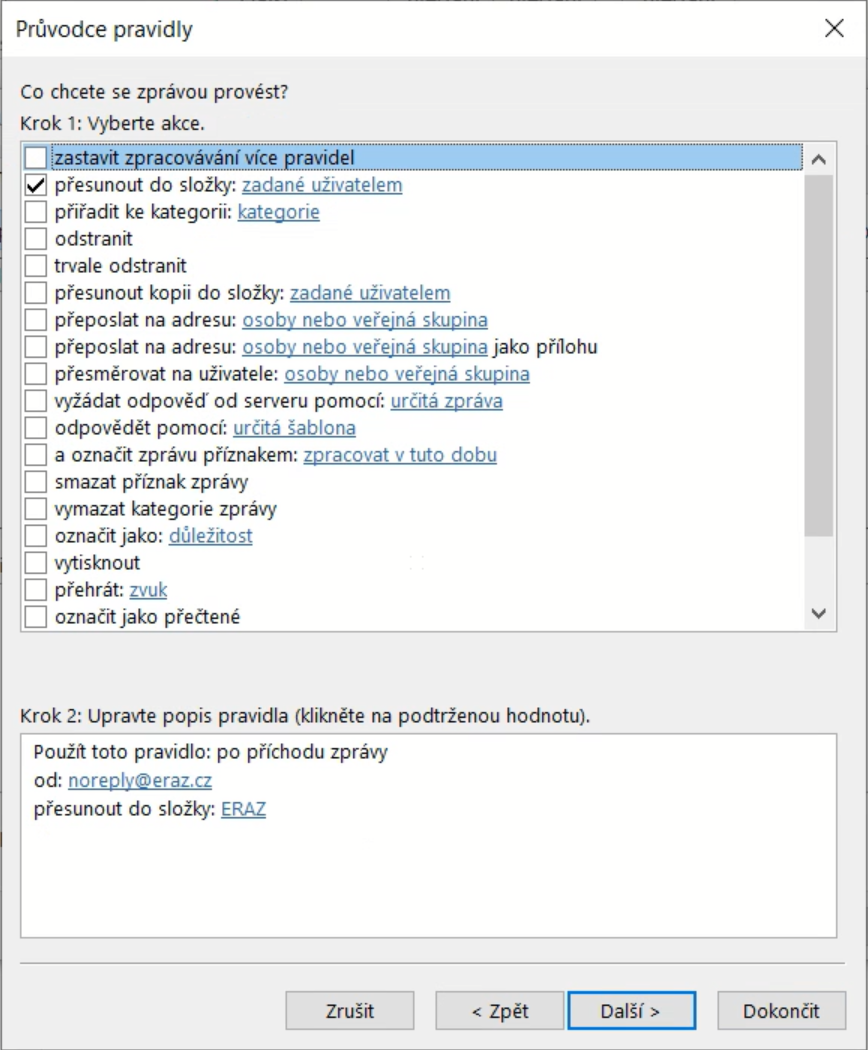
Task: Click 'důležitost' importance link
Action: pyautogui.click(x=210, y=536)
